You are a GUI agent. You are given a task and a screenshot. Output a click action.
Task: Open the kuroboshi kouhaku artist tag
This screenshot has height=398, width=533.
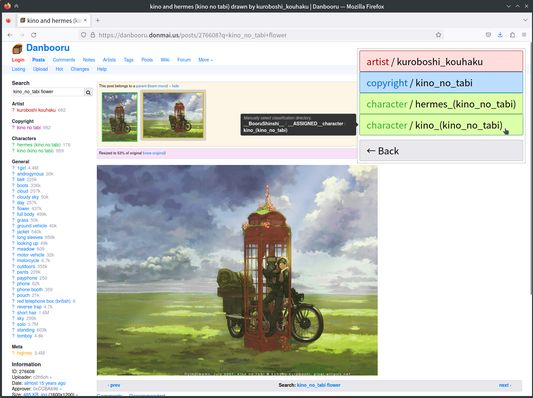coord(36,110)
